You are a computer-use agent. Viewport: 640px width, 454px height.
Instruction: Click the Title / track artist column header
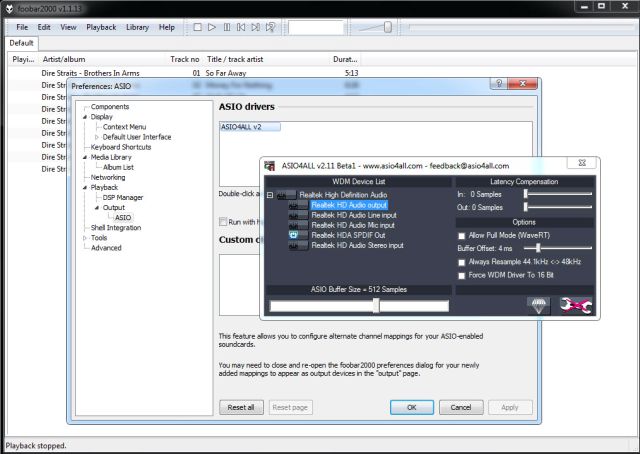coord(266,59)
